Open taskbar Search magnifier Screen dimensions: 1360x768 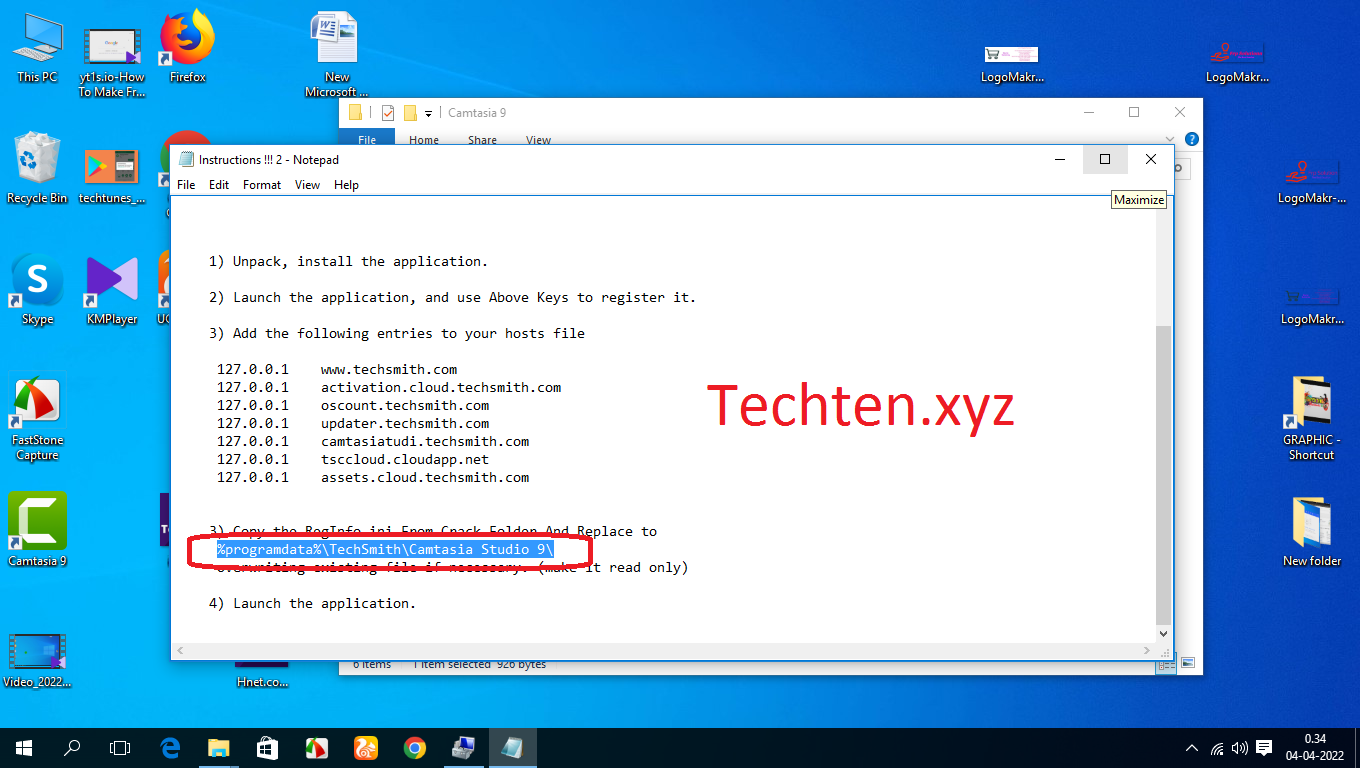pyautogui.click(x=72, y=748)
